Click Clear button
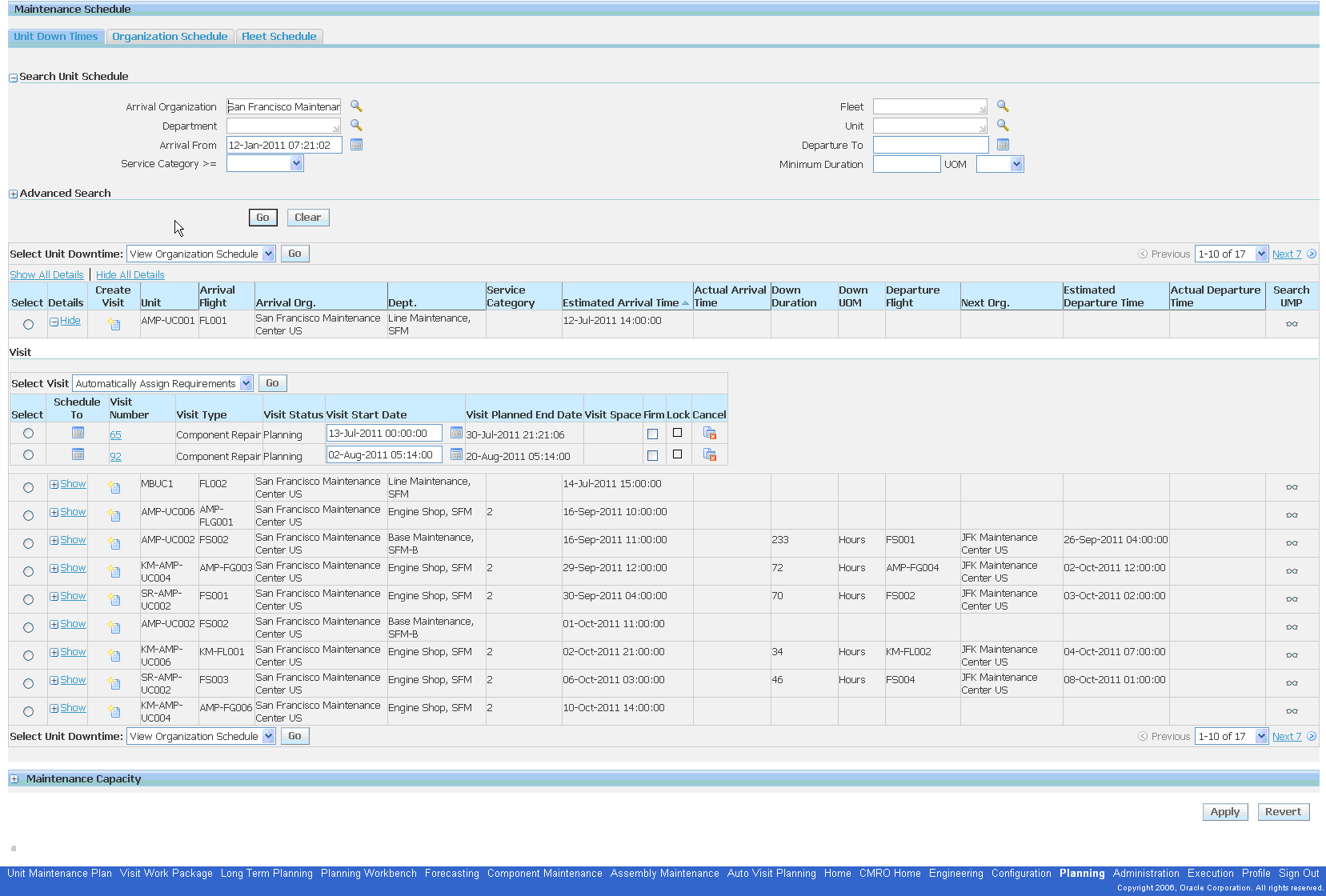This screenshot has width=1326, height=896. tap(307, 218)
